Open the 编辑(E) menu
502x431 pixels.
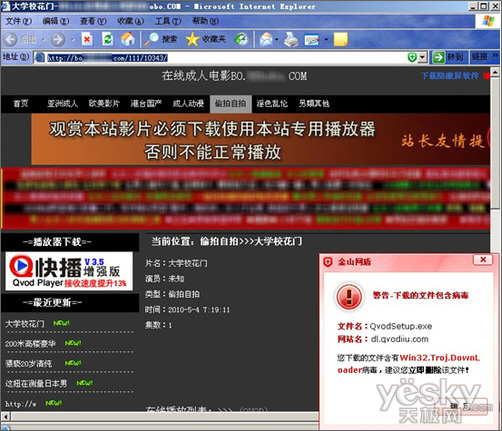(x=56, y=21)
